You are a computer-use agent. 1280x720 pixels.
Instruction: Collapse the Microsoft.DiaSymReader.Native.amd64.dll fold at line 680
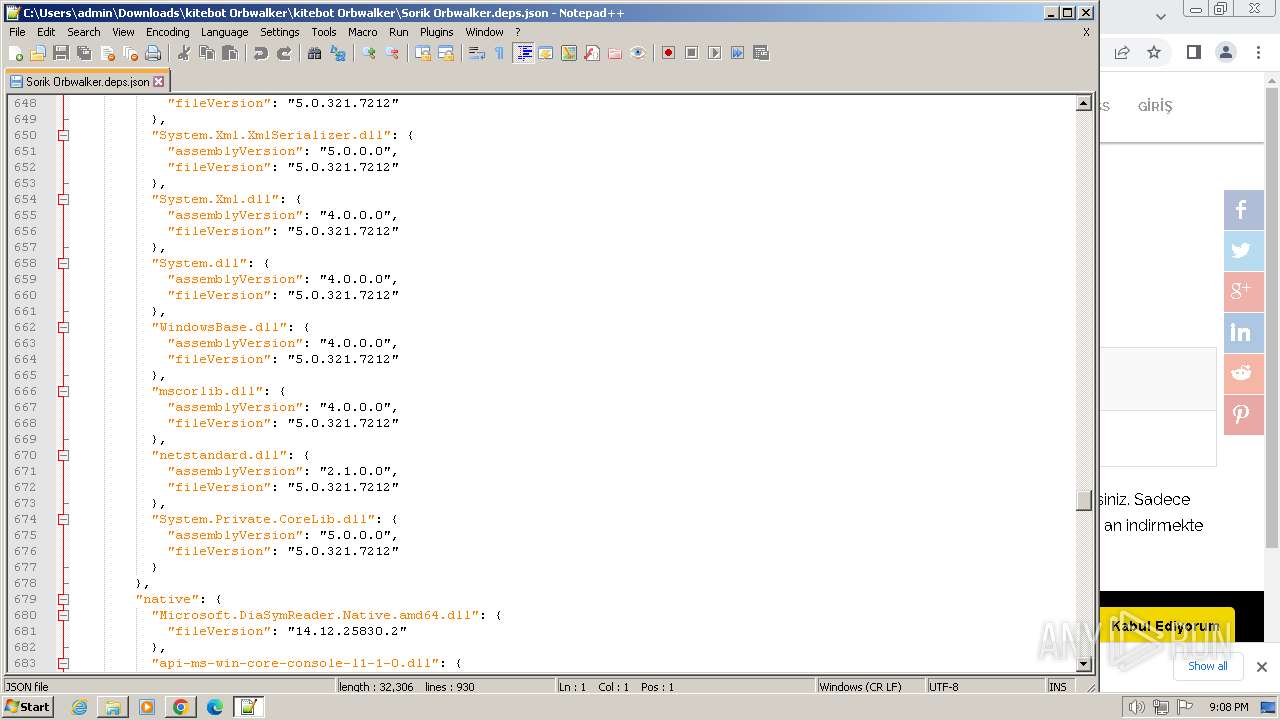pyautogui.click(x=63, y=615)
